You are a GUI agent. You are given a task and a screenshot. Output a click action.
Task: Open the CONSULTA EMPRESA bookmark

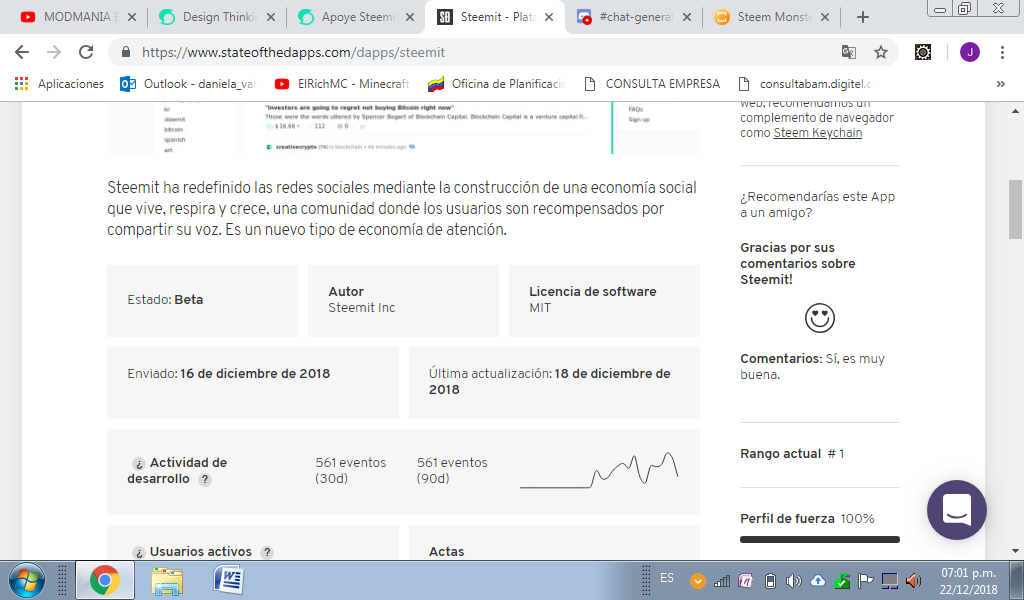pyautogui.click(x=652, y=84)
